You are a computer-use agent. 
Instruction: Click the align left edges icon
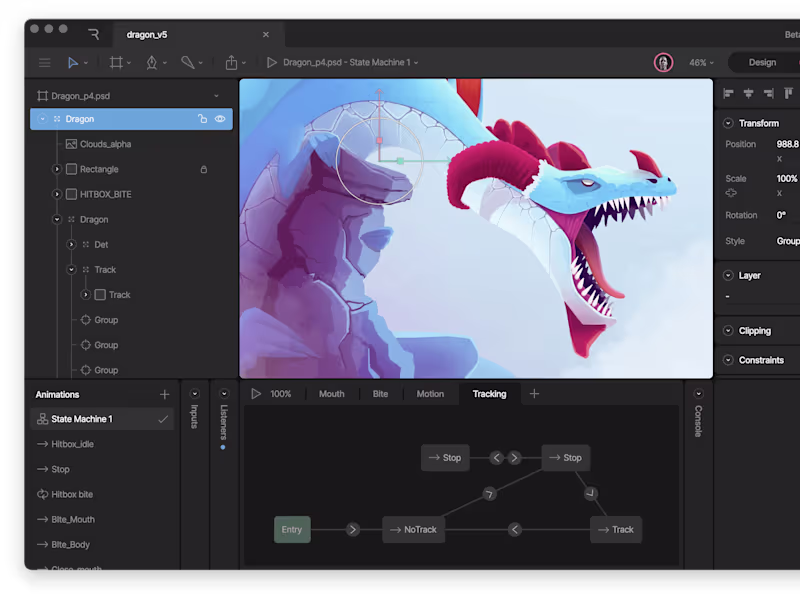[728, 93]
